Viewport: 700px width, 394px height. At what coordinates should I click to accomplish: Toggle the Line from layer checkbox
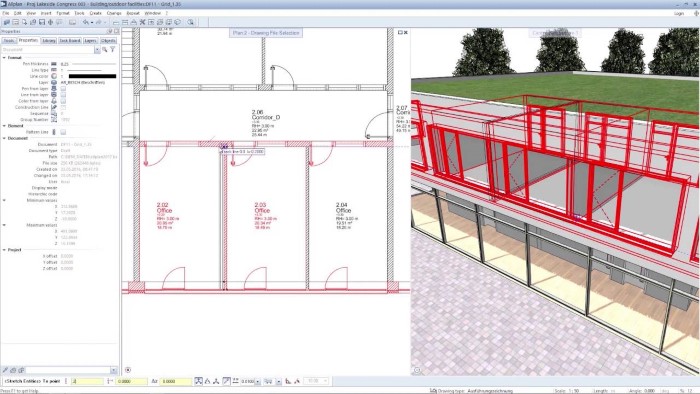click(63, 95)
